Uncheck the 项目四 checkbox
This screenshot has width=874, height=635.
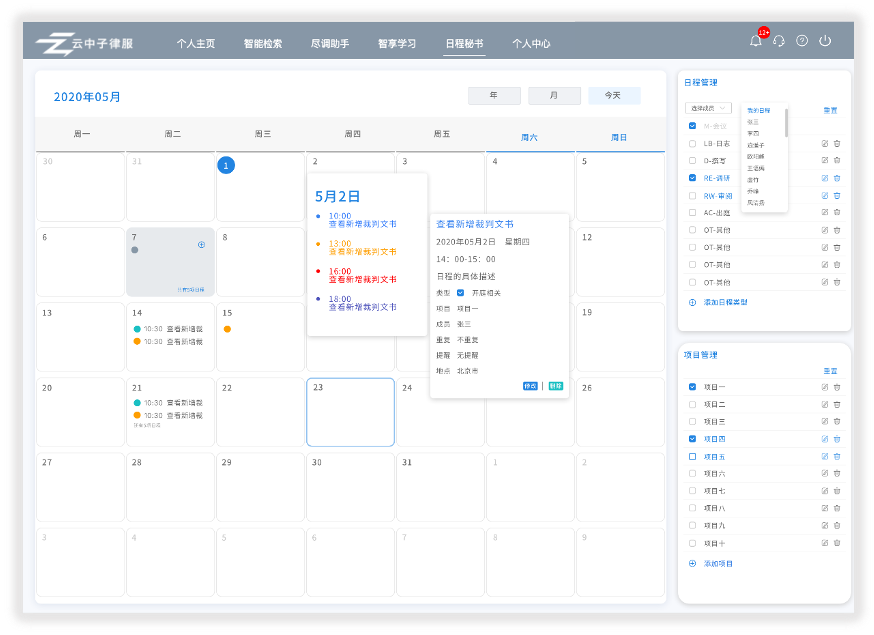[692, 439]
